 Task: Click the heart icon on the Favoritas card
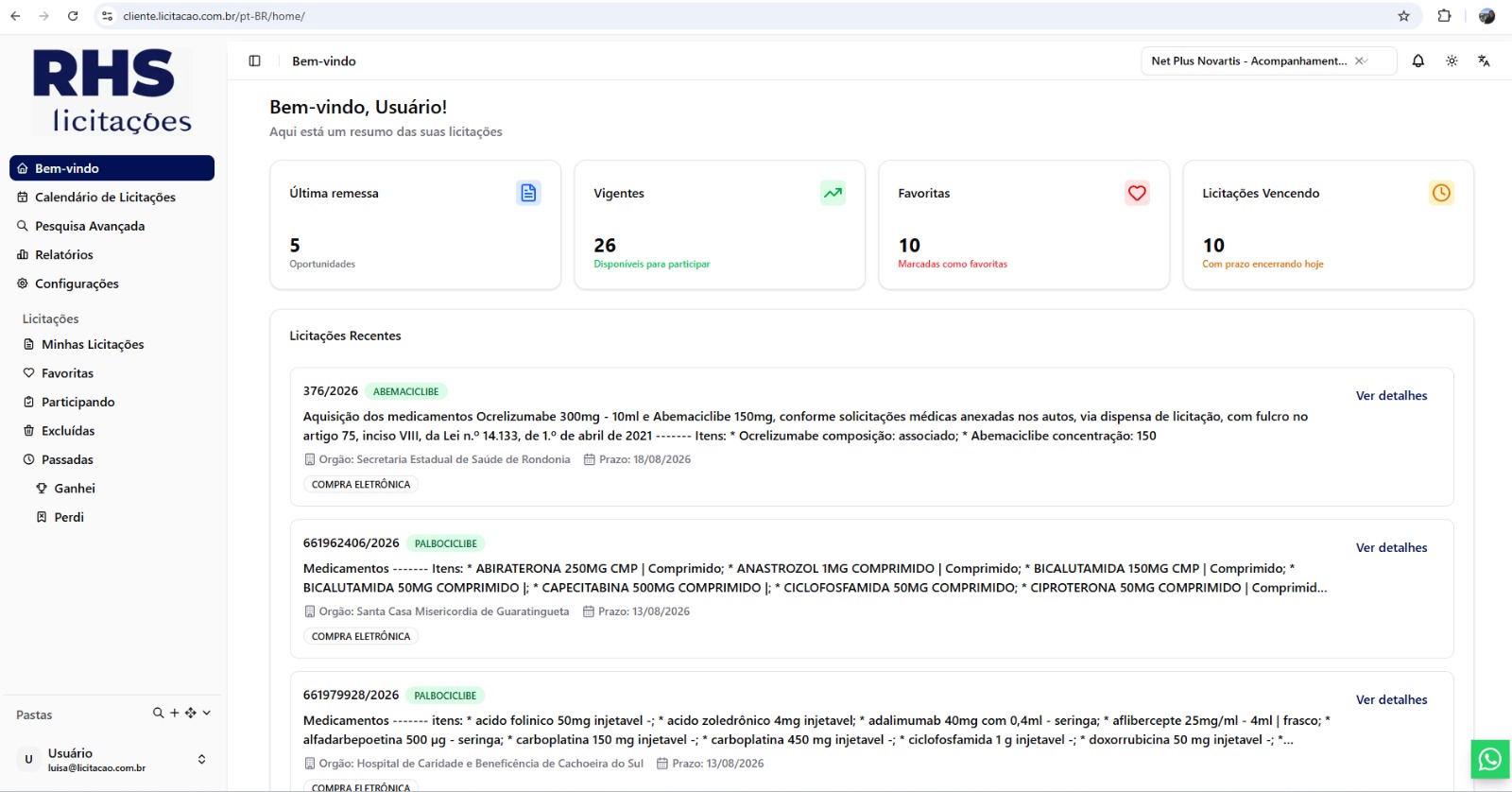click(x=1137, y=193)
